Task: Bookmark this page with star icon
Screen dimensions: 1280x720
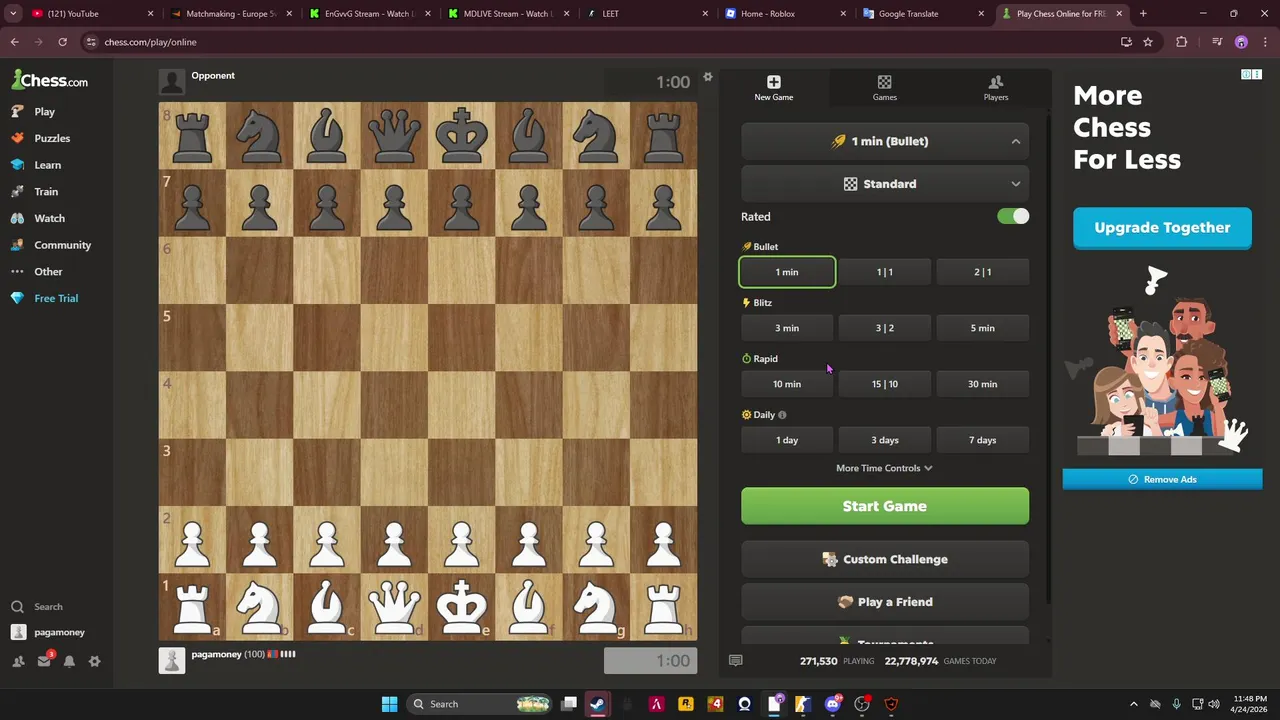Action: pyautogui.click(x=1148, y=42)
